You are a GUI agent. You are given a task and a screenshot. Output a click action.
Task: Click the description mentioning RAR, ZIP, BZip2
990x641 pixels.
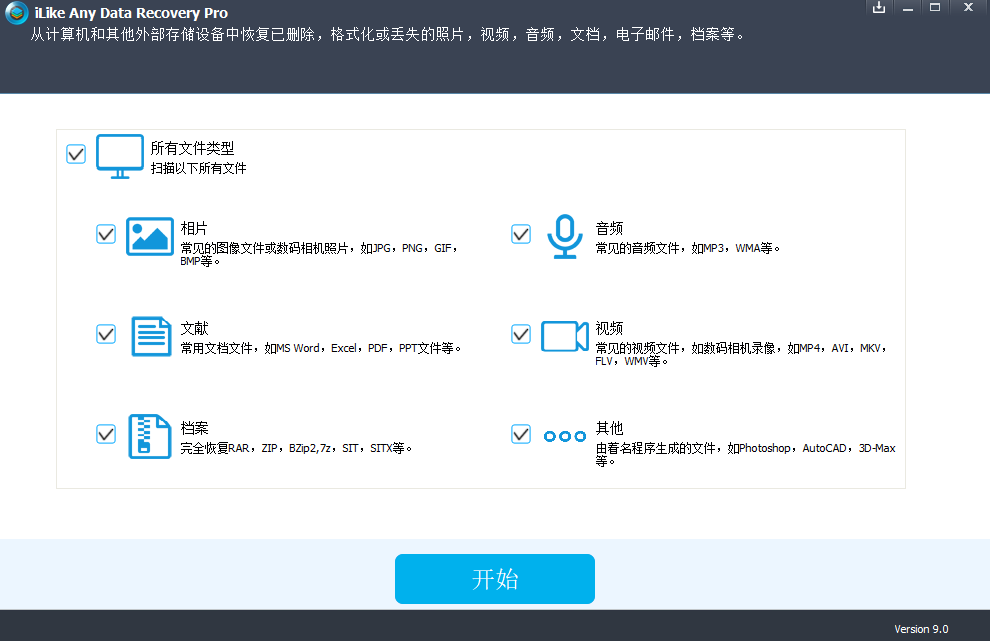pyautogui.click(x=296, y=448)
